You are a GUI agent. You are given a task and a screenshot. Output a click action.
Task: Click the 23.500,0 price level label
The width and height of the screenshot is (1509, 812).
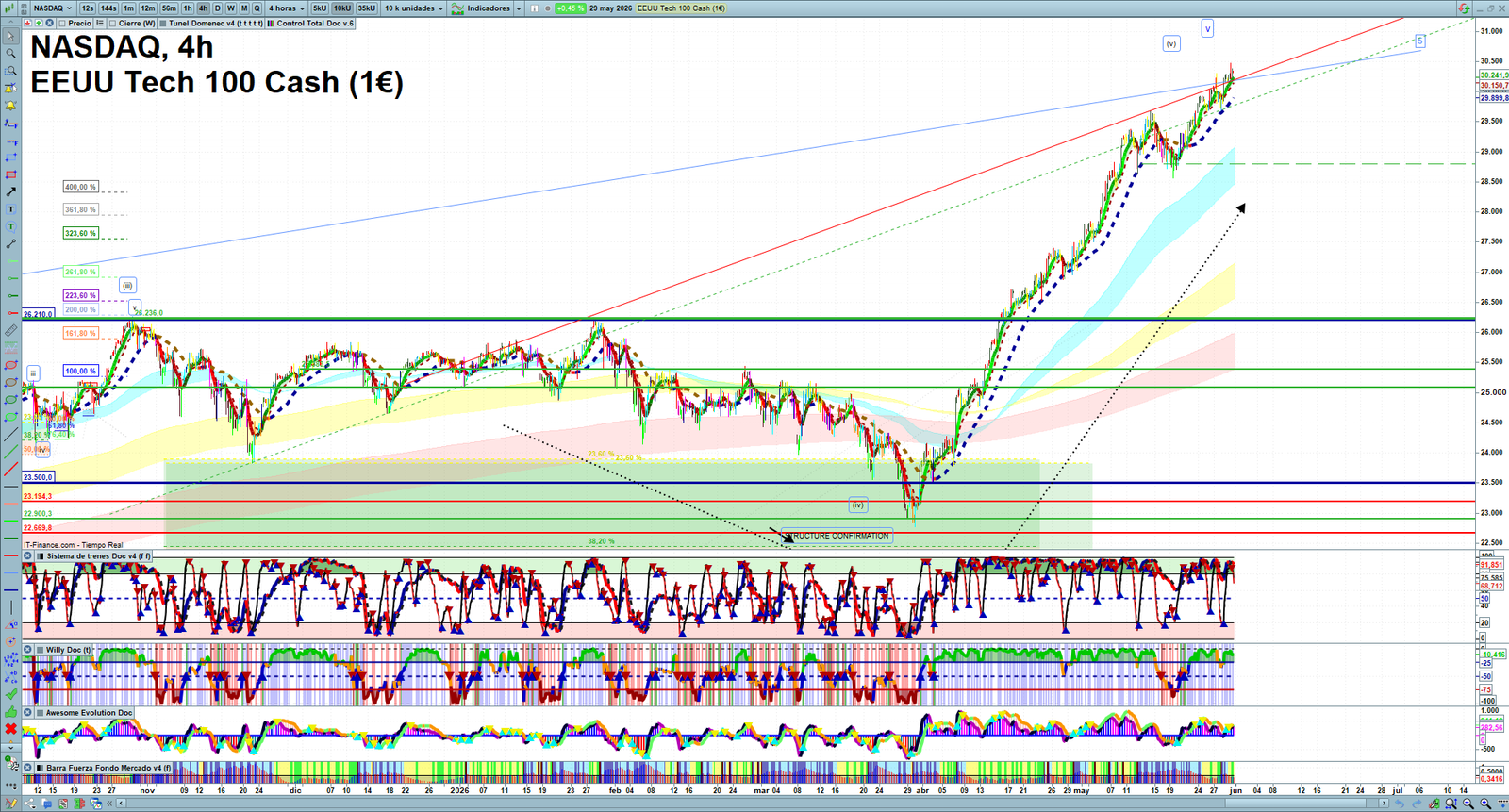[x=38, y=477]
